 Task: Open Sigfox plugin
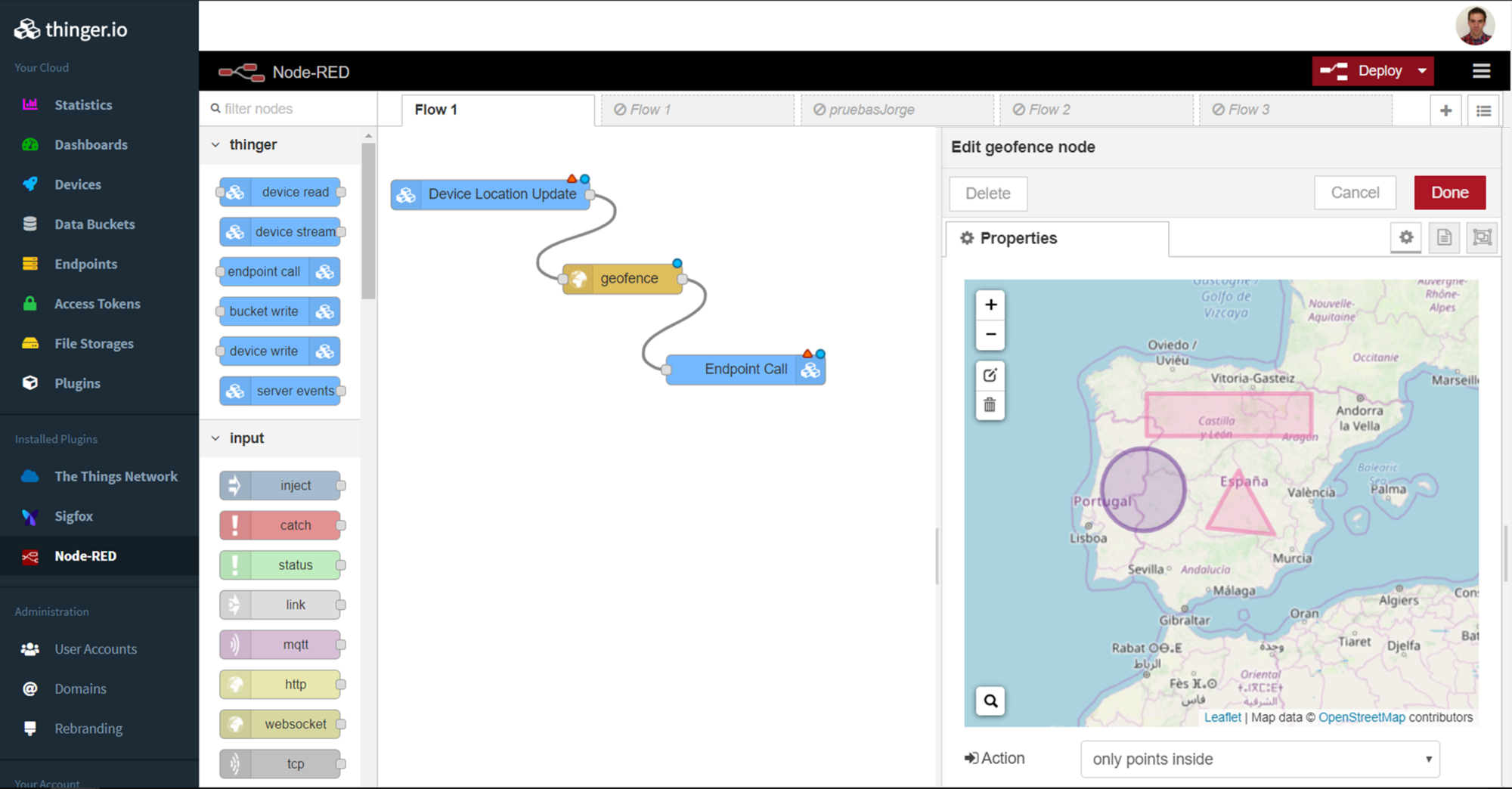pyautogui.click(x=73, y=516)
